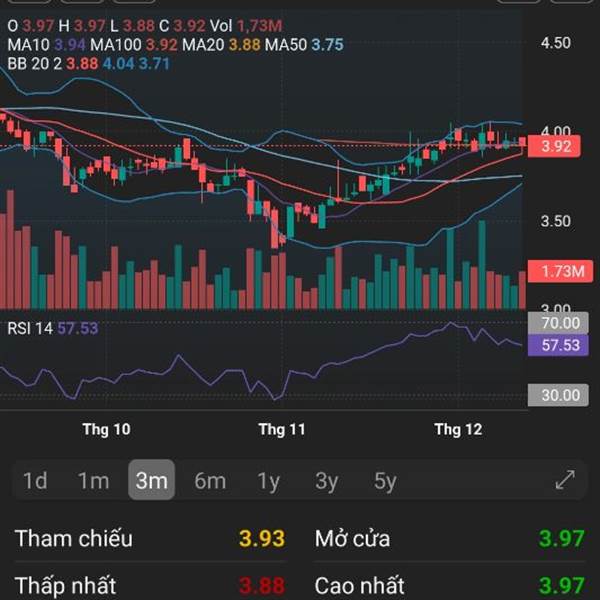Tap the Thg 12 date label
The width and height of the screenshot is (600, 600).
pyautogui.click(x=458, y=429)
